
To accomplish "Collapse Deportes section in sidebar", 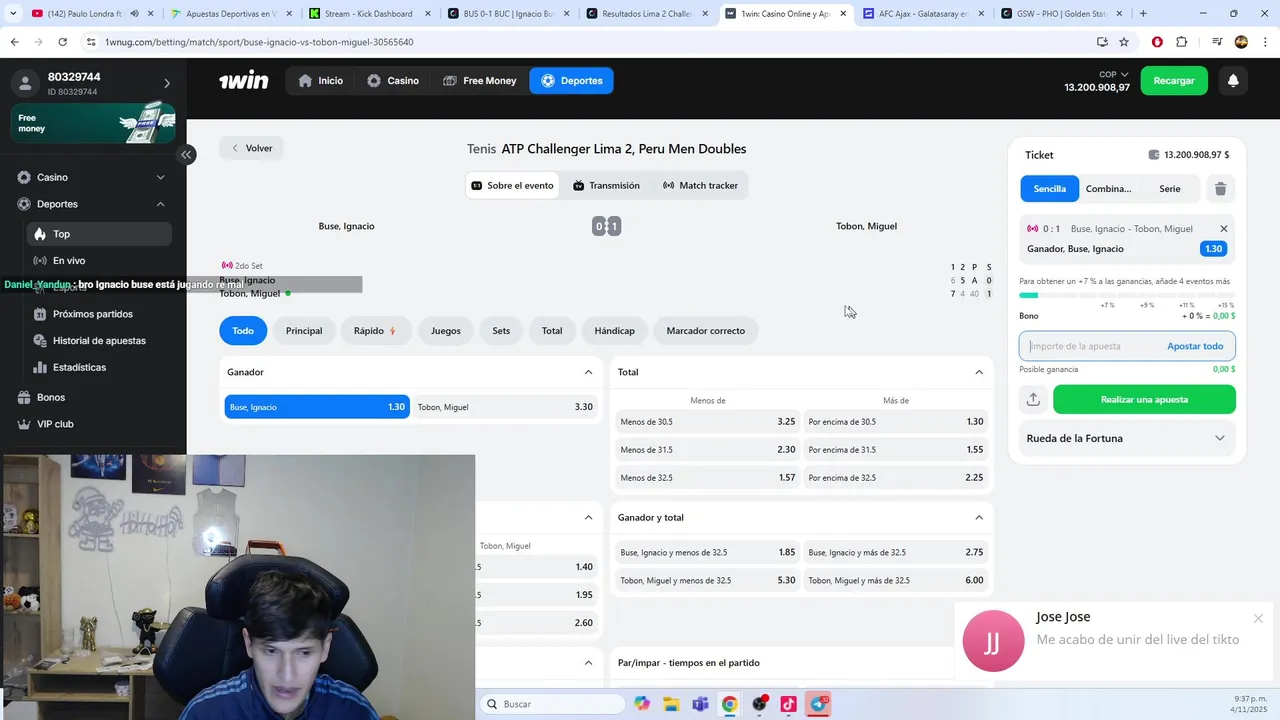I will 160,204.
